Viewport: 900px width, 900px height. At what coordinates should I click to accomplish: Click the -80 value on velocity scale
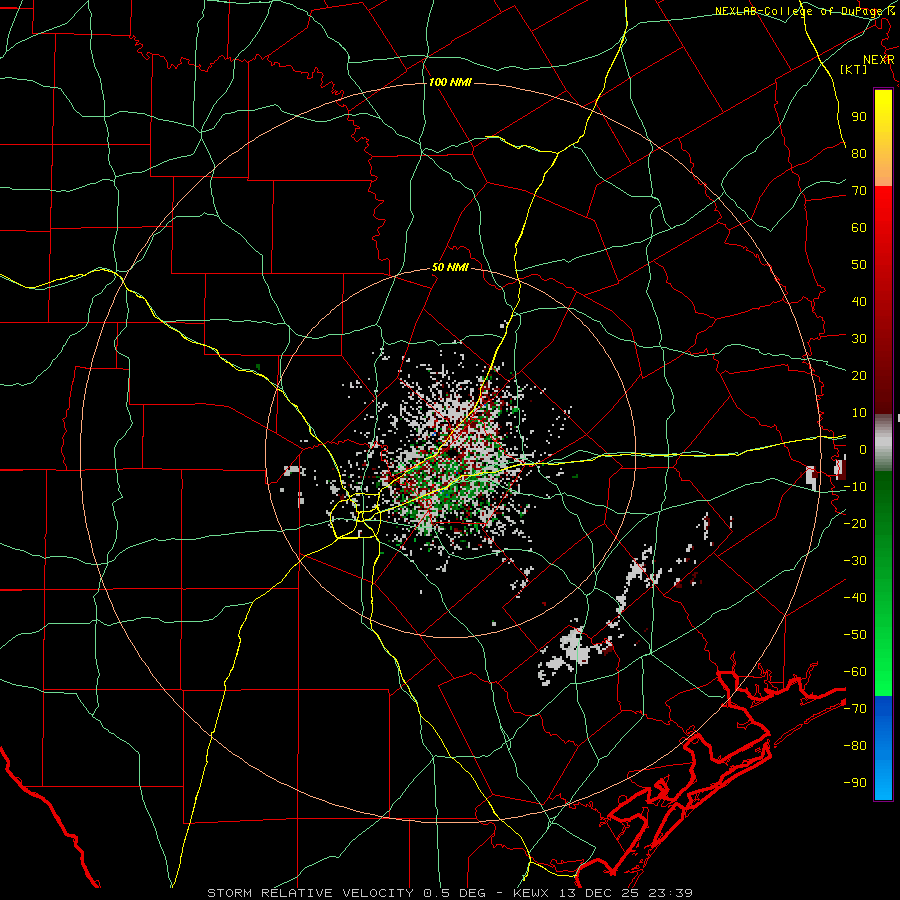point(855,746)
